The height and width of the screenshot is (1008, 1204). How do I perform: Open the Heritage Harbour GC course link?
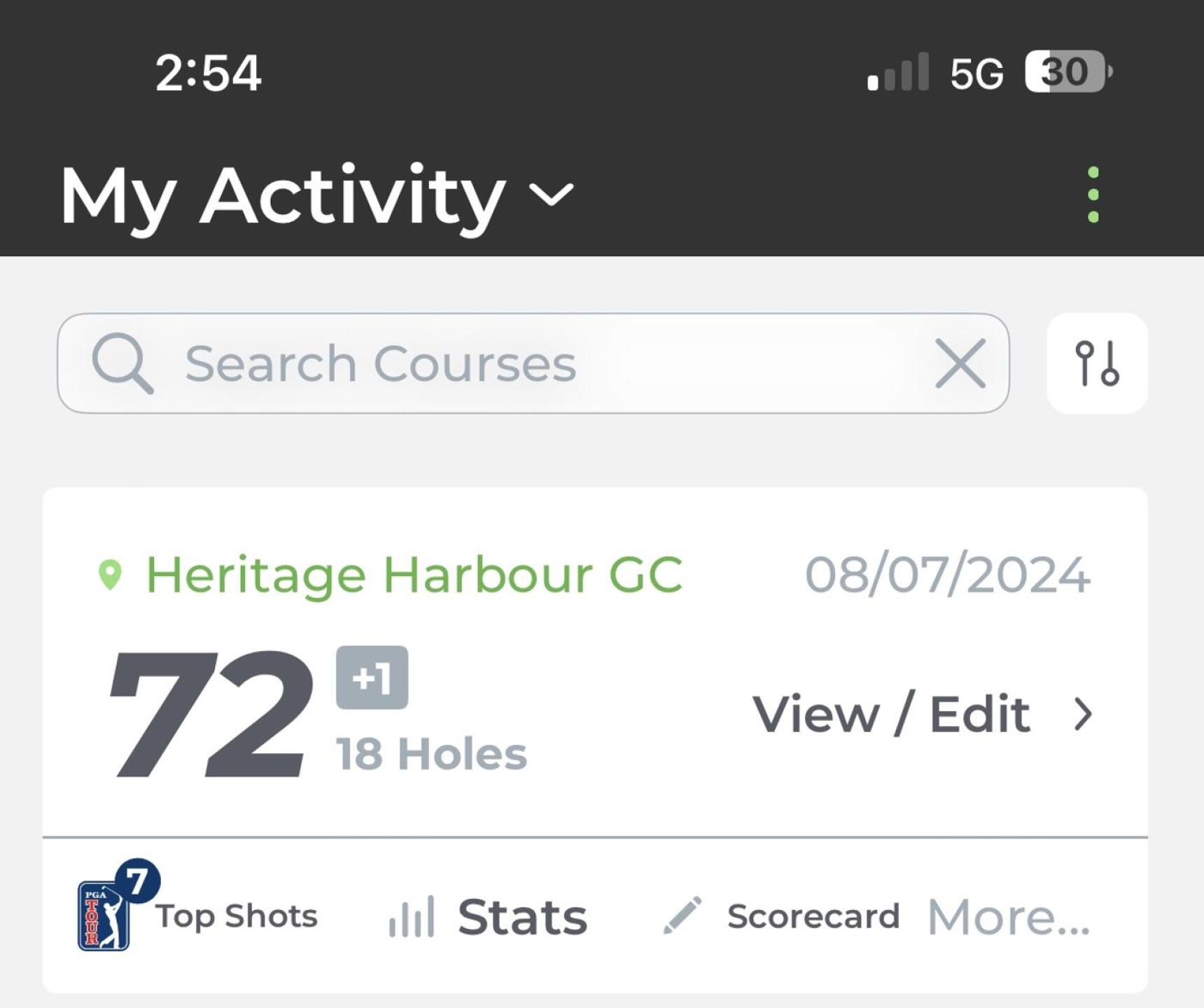click(x=414, y=575)
